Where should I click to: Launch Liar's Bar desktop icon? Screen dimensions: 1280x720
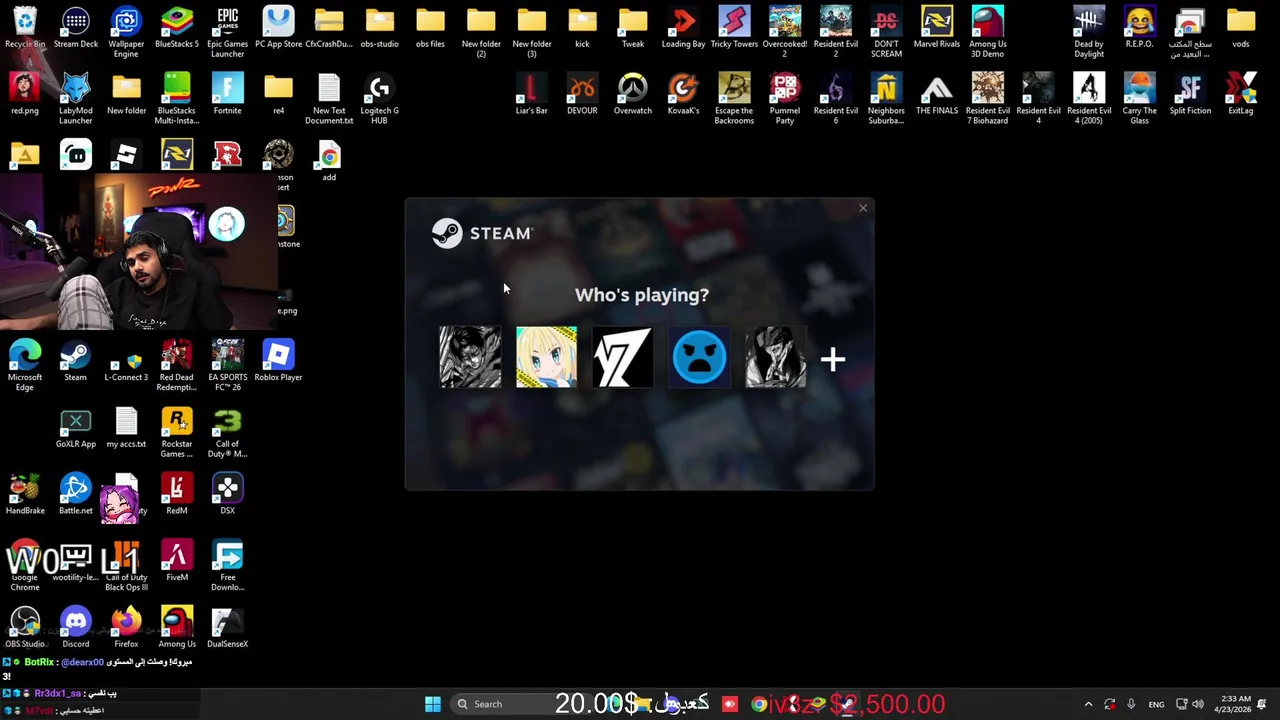coord(531,94)
